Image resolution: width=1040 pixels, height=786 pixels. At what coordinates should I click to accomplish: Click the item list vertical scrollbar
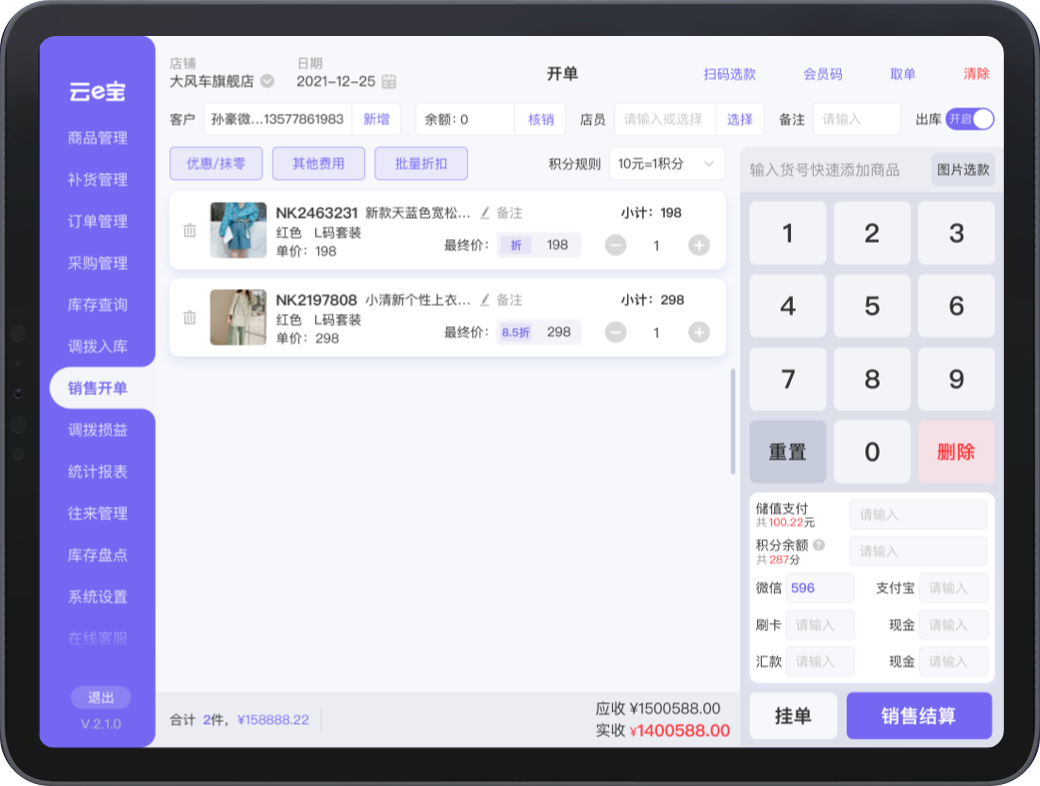coord(733,421)
